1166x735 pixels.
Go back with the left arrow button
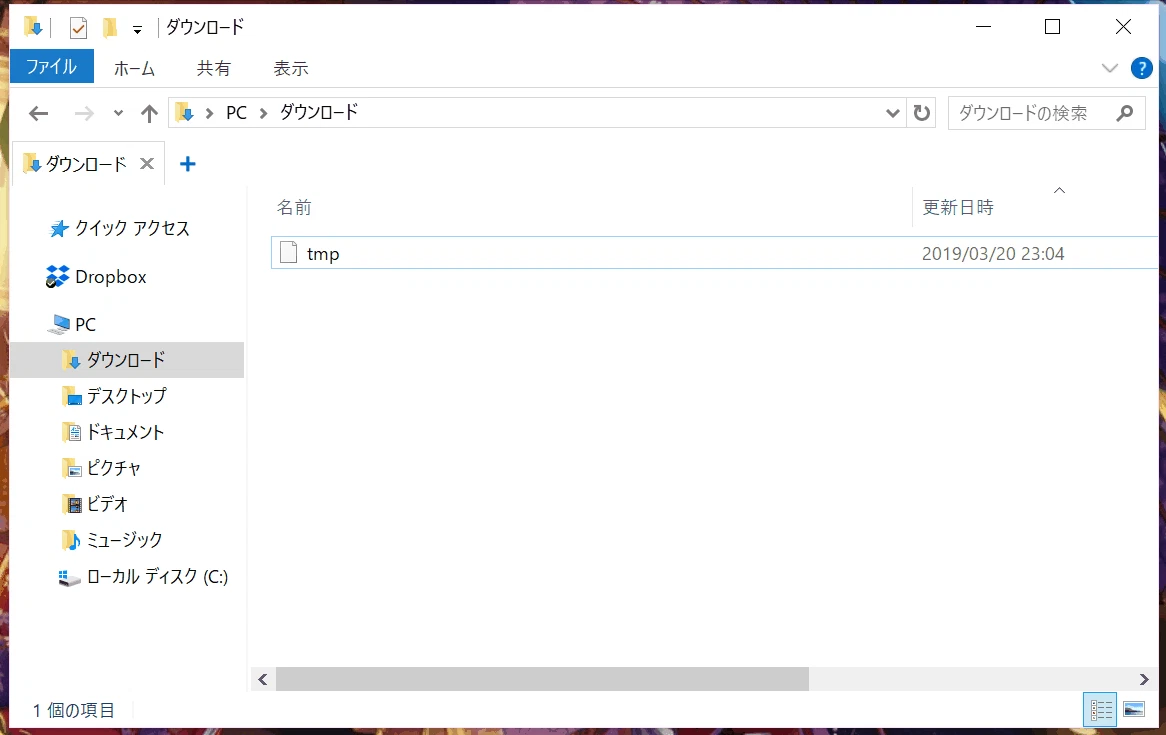tap(39, 113)
